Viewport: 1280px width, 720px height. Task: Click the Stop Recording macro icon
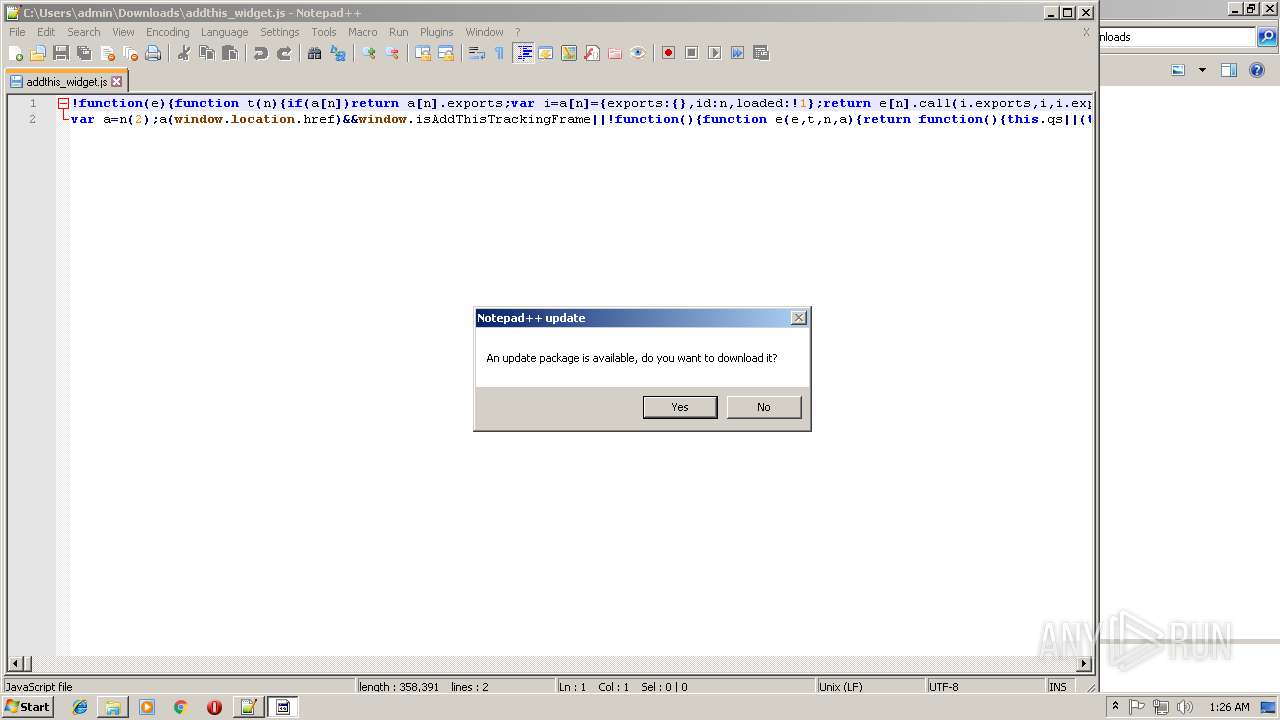[x=691, y=53]
